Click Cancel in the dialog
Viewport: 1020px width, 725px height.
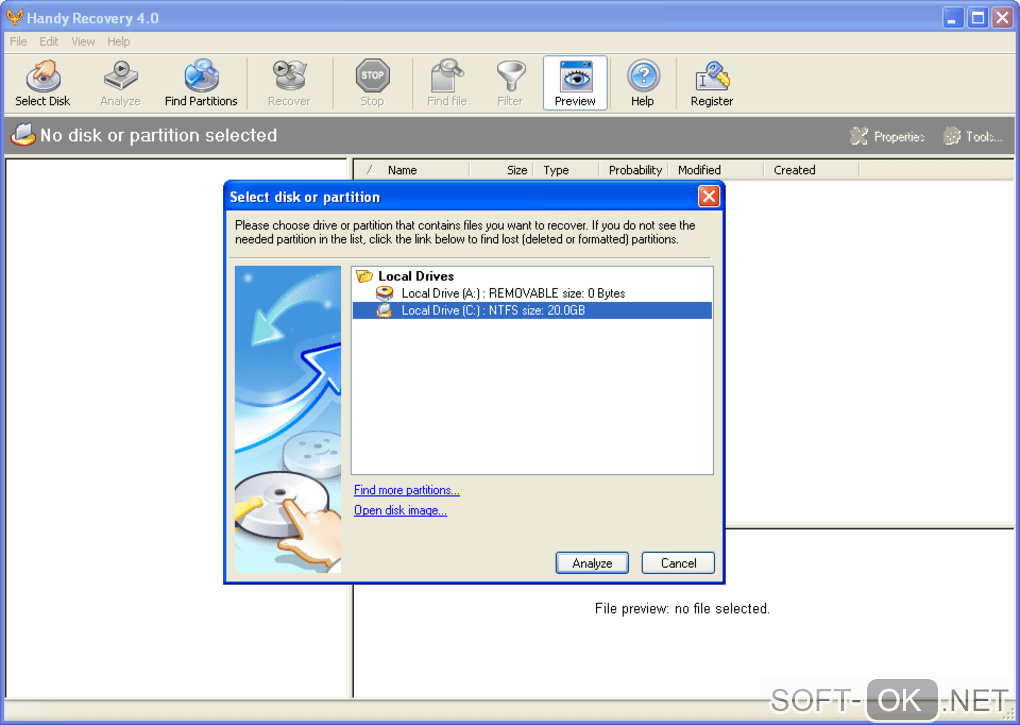678,563
